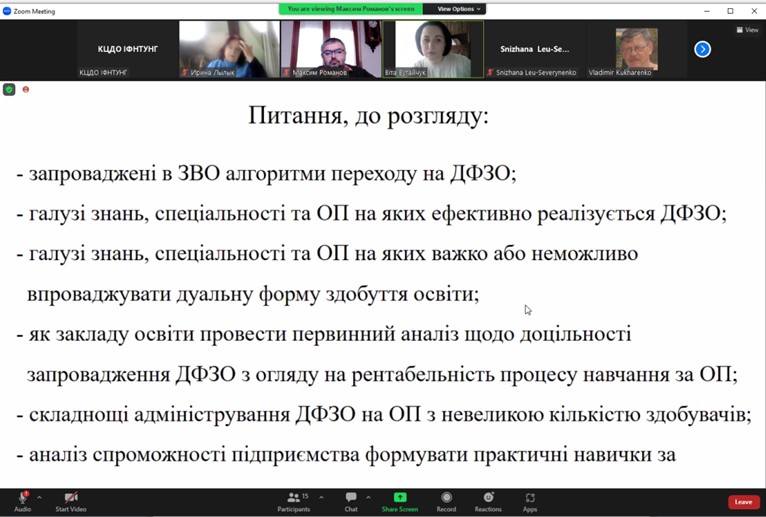Select the КЦДО ІФНТУНГ participant tile
The height and width of the screenshot is (517, 766).
click(x=128, y=49)
